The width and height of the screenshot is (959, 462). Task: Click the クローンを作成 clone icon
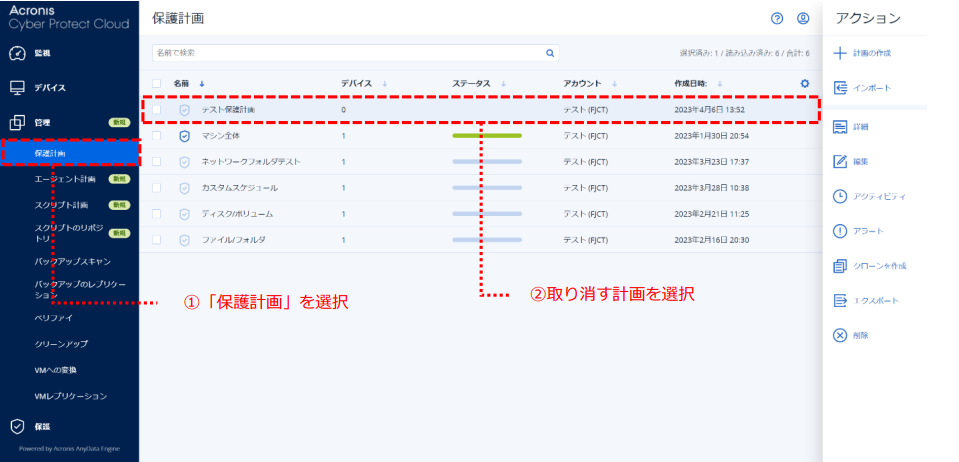[840, 266]
